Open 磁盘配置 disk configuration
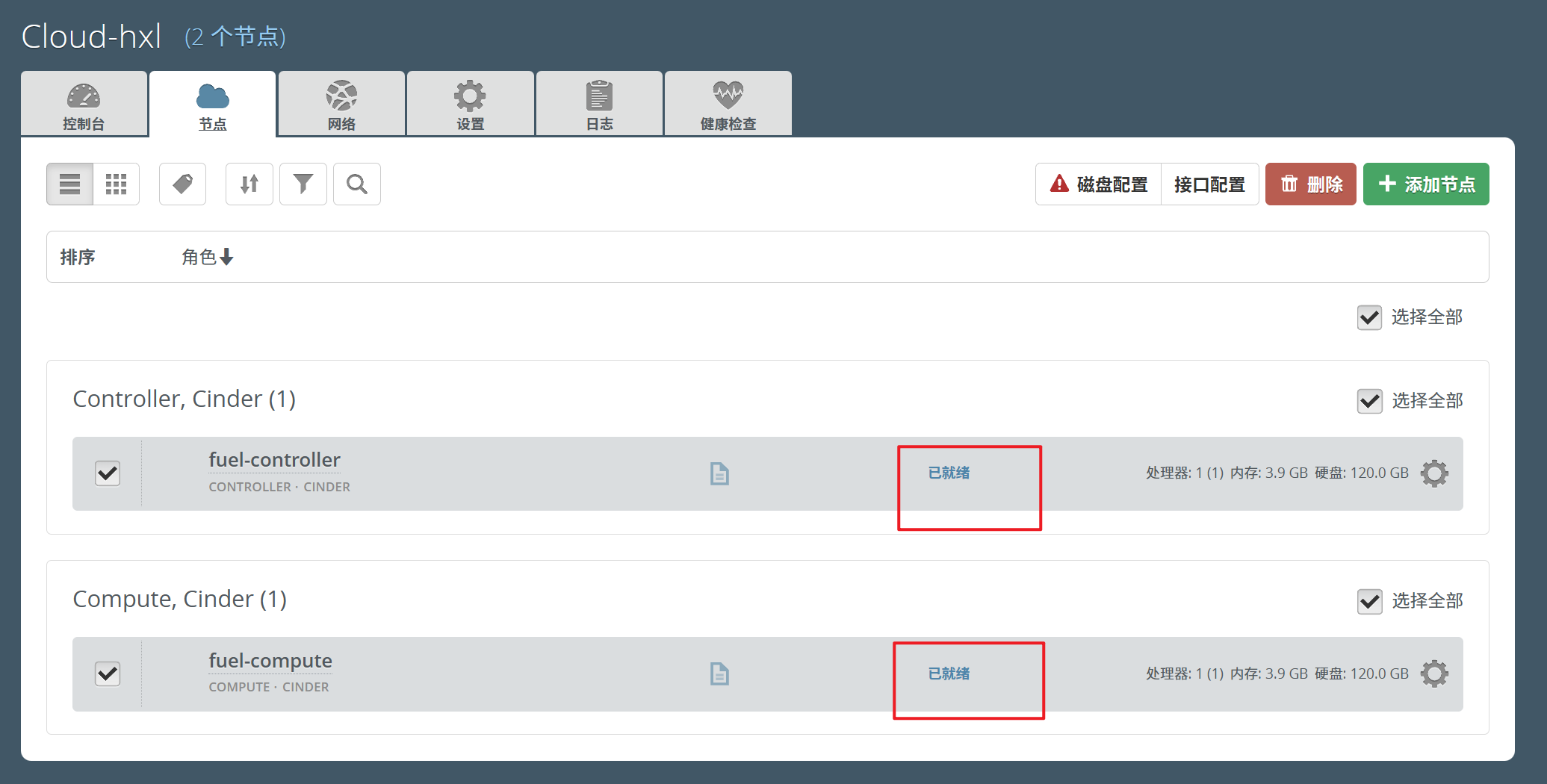The width and height of the screenshot is (1547, 784). pyautogui.click(x=1098, y=184)
